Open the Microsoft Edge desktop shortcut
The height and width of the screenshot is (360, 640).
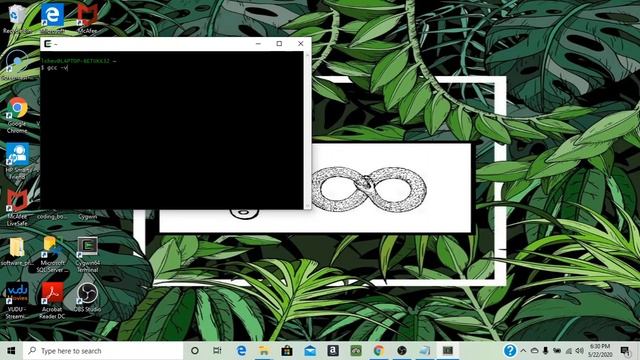click(x=52, y=17)
